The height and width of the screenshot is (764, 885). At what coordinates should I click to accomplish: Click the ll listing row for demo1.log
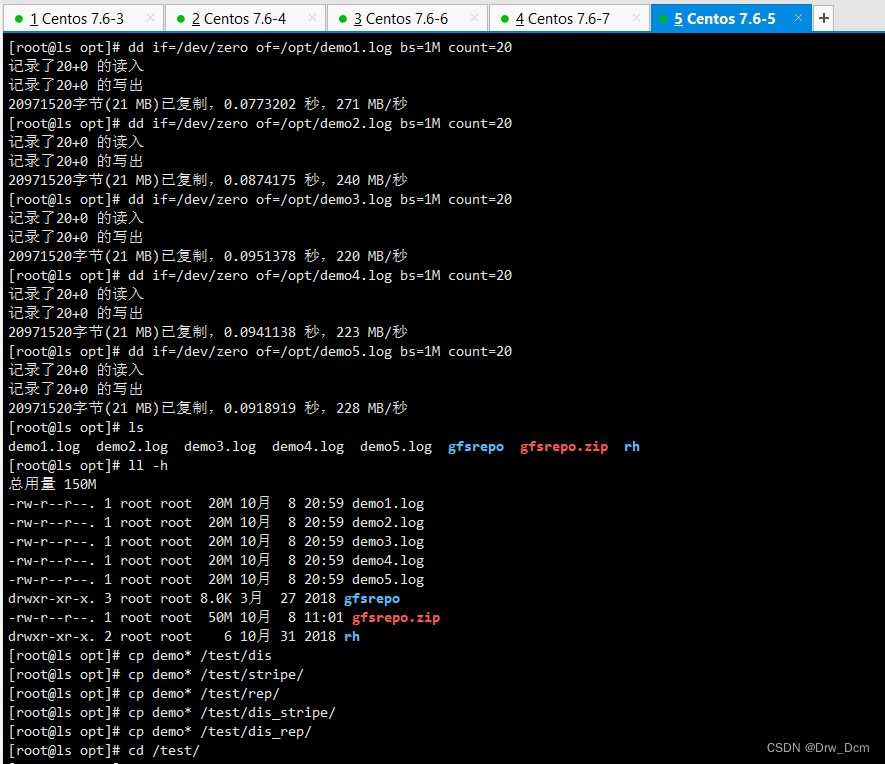[216, 504]
